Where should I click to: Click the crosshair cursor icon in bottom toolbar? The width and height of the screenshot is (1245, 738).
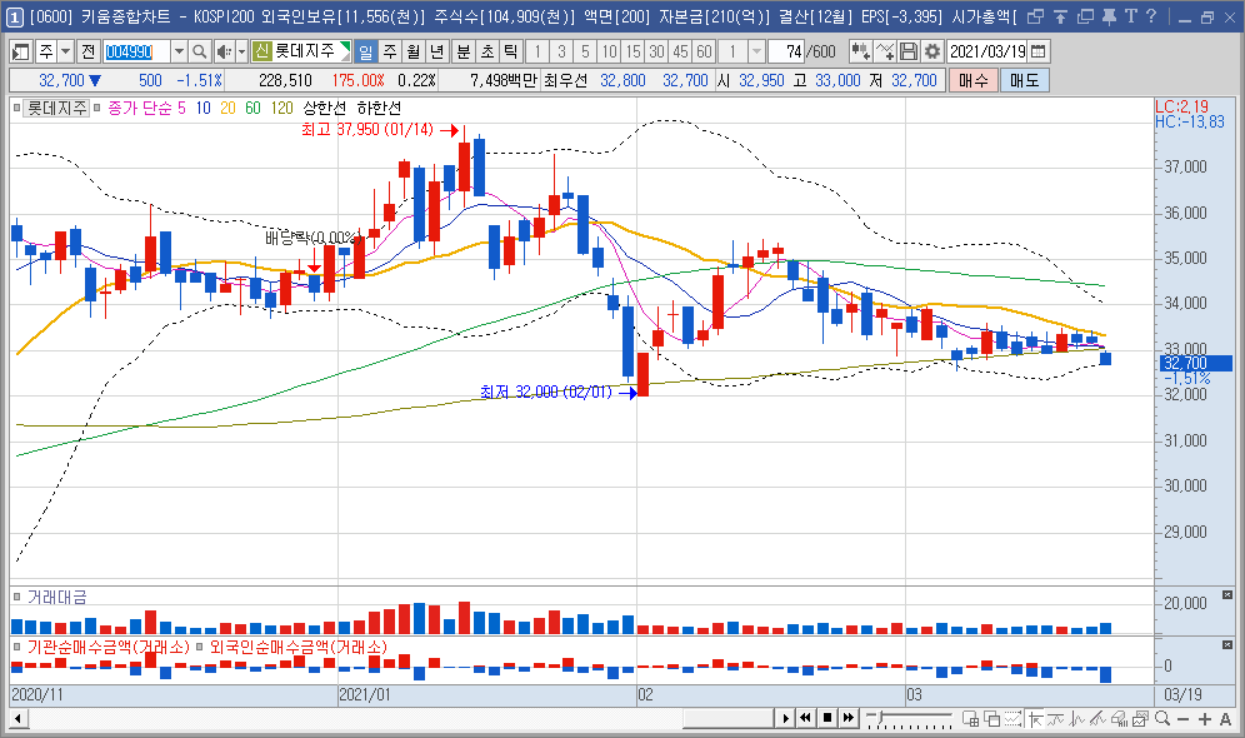[x=1036, y=718]
